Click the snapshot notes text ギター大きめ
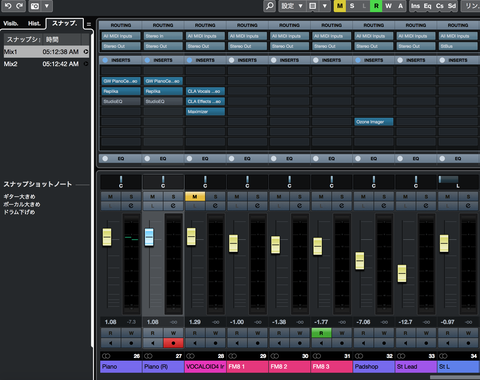Viewport: 480px width, 380px height. pyautogui.click(x=19, y=197)
